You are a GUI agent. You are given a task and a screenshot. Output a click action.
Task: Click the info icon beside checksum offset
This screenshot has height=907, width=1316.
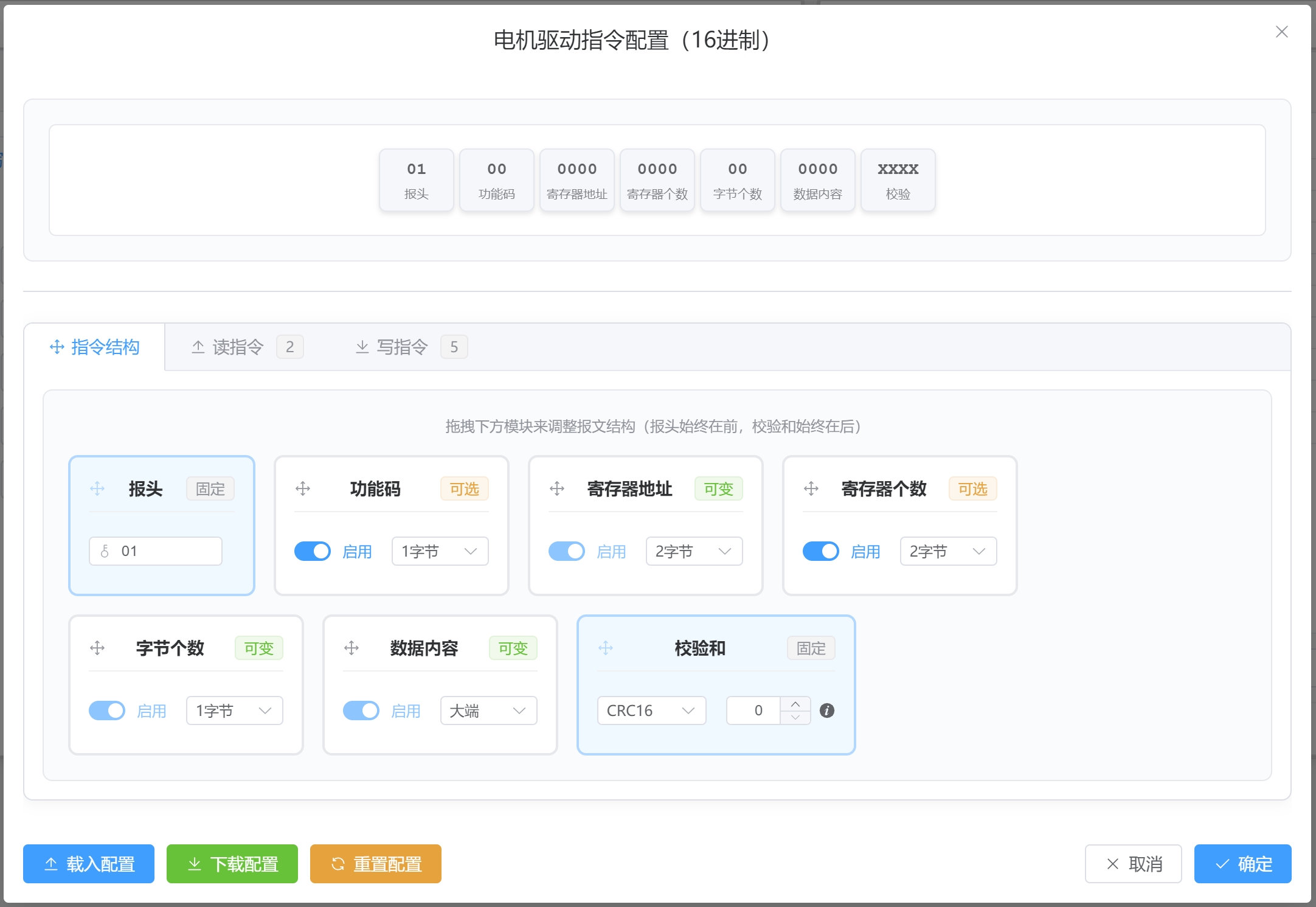point(827,711)
